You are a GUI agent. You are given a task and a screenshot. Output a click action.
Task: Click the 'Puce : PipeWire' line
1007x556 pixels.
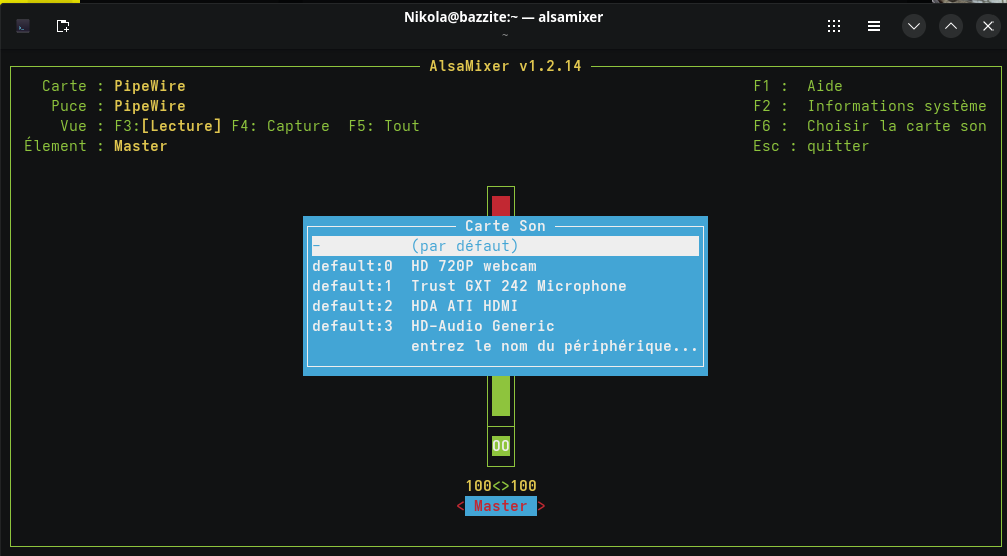(x=118, y=106)
